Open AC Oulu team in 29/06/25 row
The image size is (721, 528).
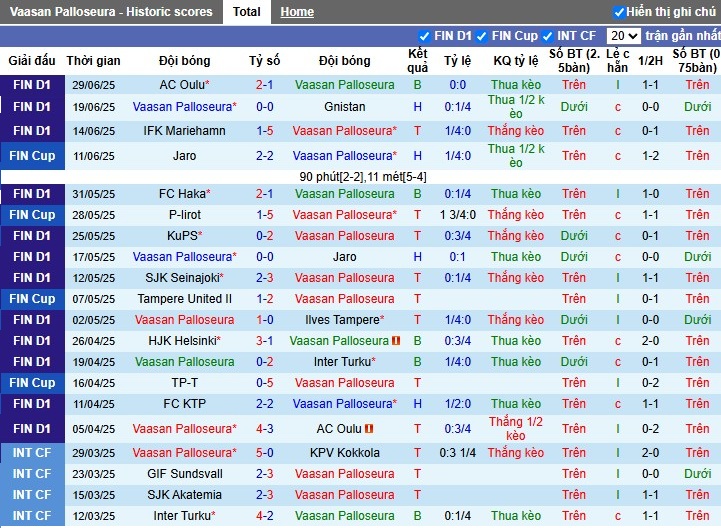[x=184, y=85]
